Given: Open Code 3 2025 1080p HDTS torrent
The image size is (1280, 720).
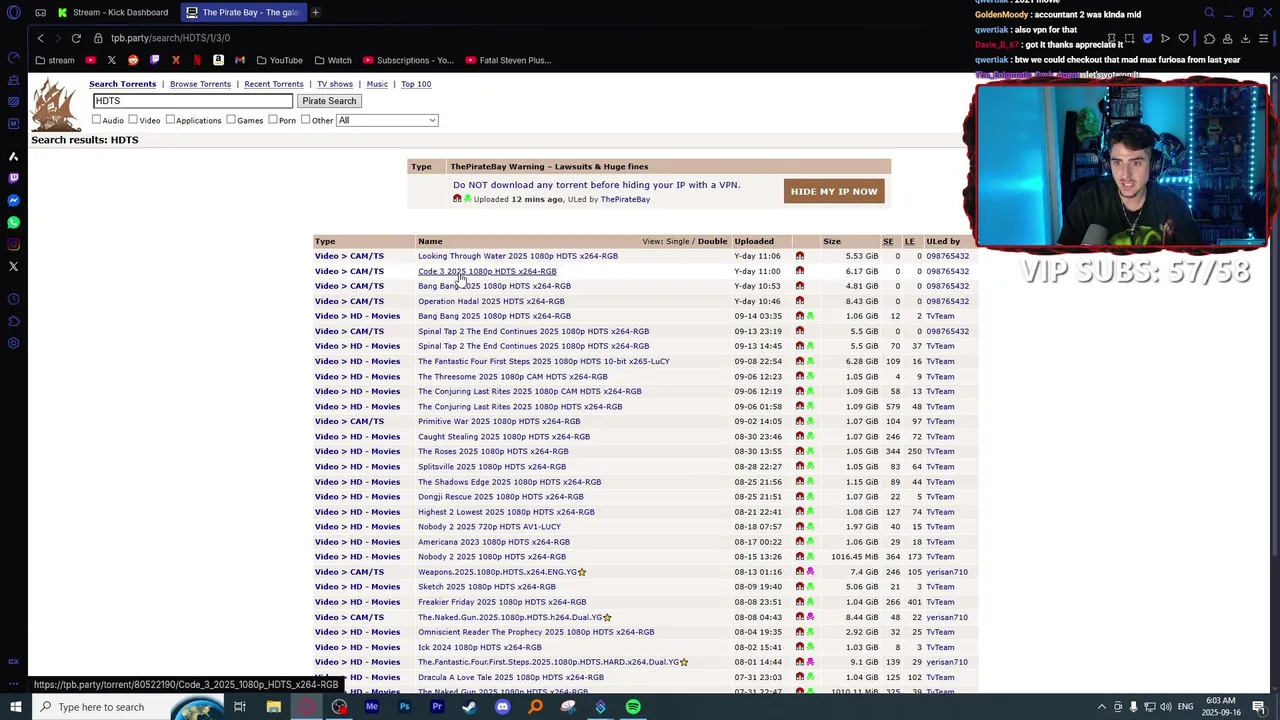Looking at the screenshot, I should 487,271.
